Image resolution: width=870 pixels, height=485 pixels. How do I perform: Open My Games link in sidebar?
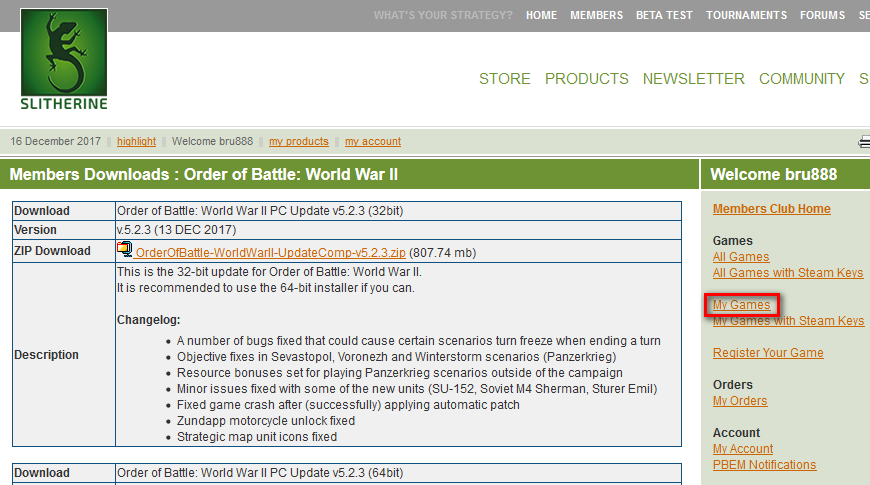pos(741,305)
